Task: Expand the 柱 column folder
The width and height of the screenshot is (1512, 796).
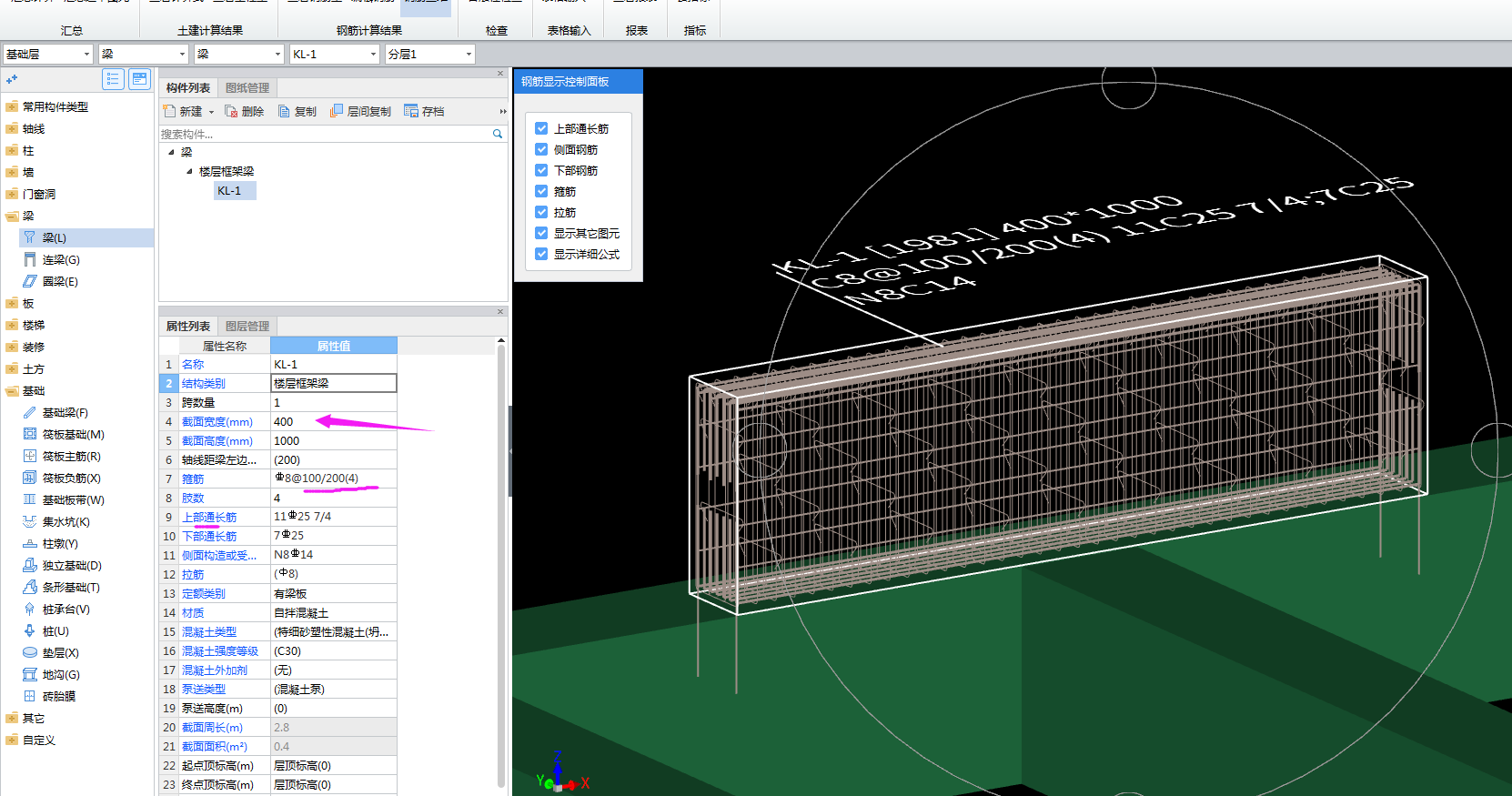Action: (12, 150)
